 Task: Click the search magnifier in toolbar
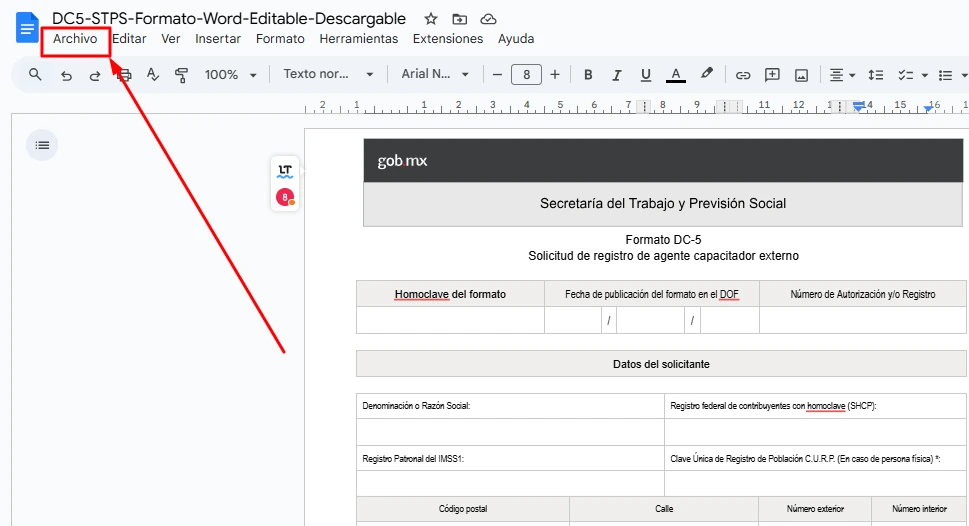pyautogui.click(x=36, y=75)
